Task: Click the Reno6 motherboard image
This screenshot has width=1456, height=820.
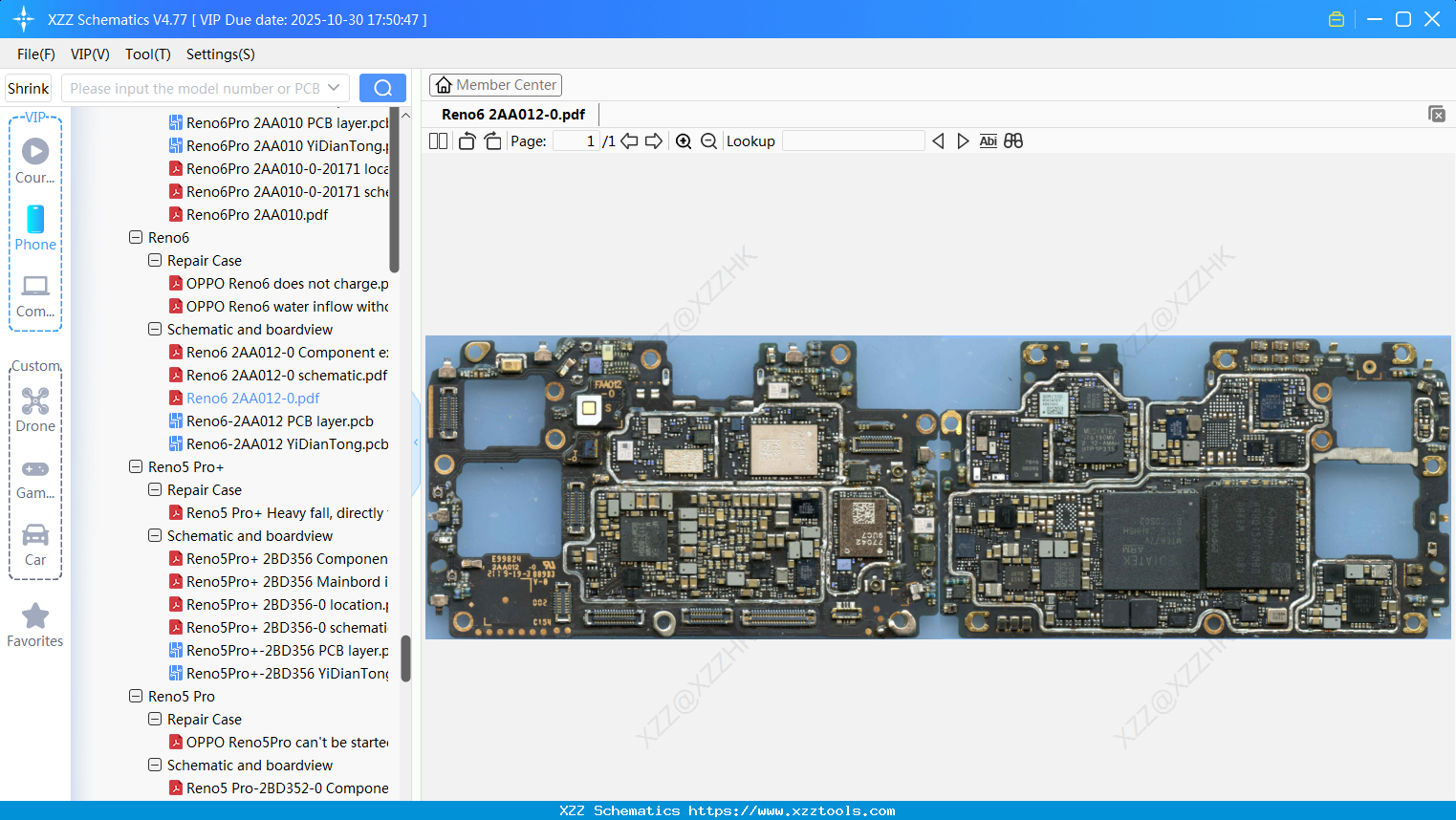Action: [x=938, y=486]
